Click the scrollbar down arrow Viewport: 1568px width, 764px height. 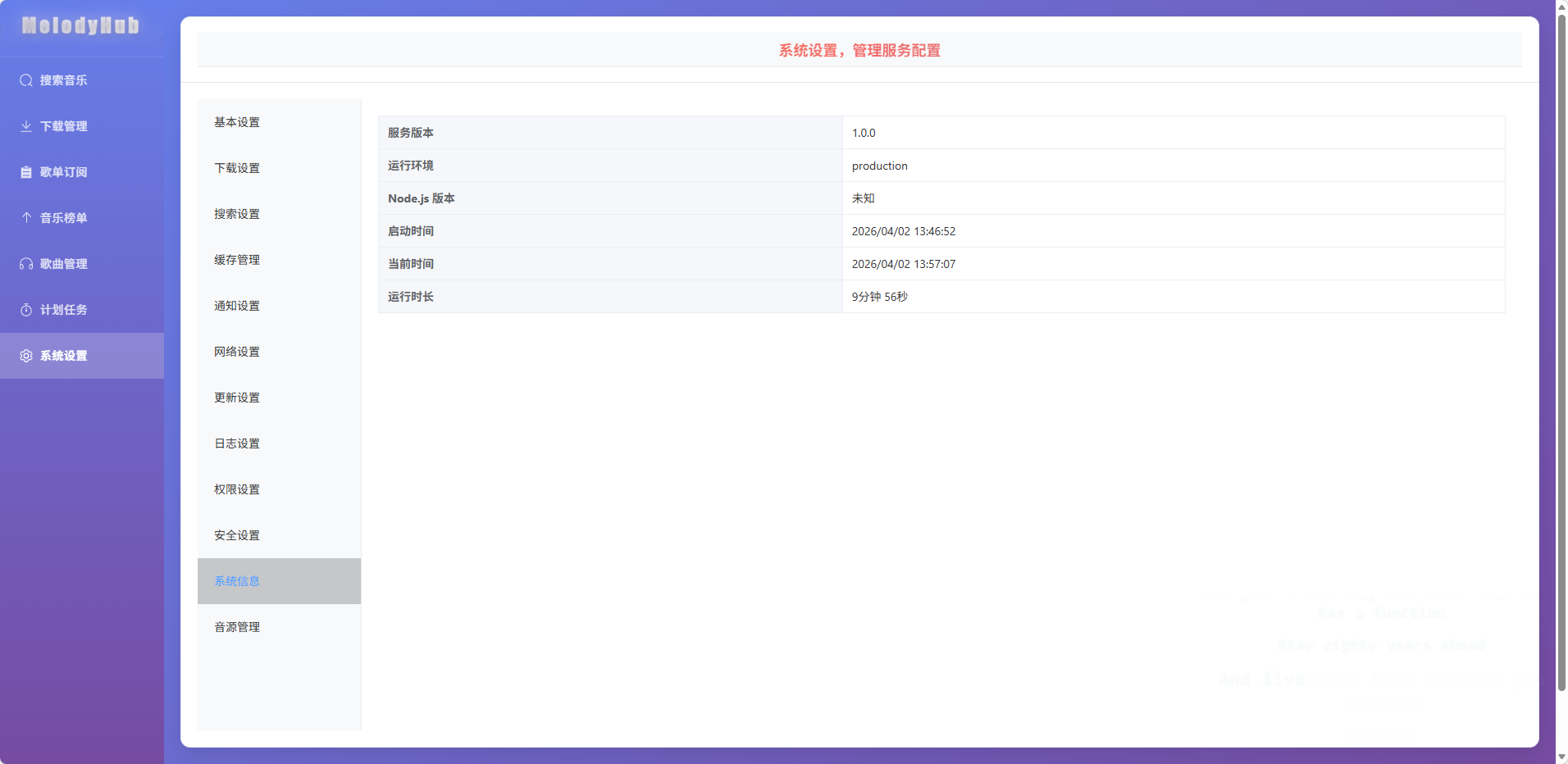click(1561, 757)
